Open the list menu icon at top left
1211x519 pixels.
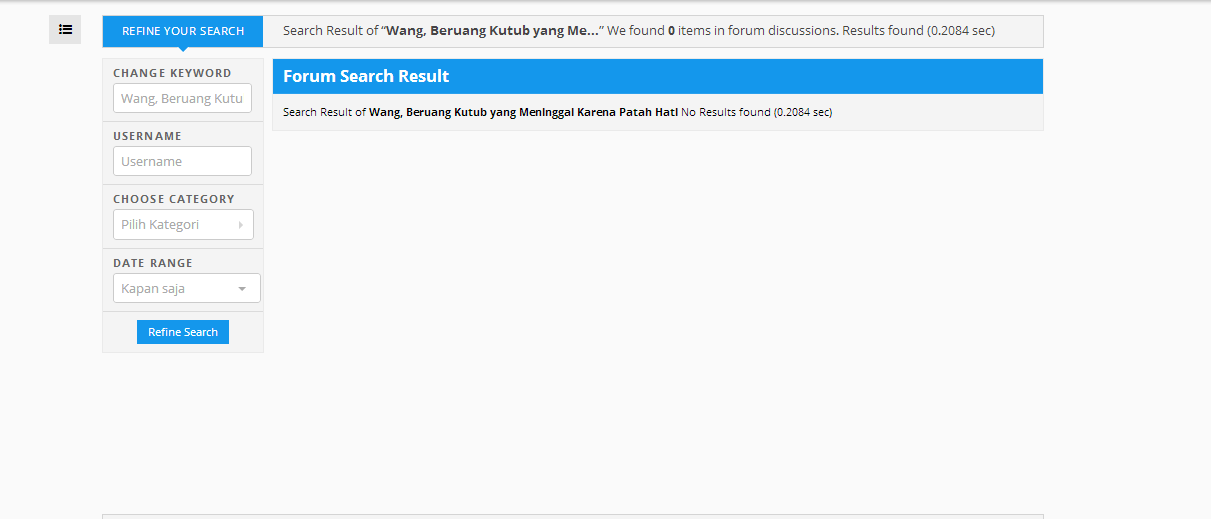(65, 30)
